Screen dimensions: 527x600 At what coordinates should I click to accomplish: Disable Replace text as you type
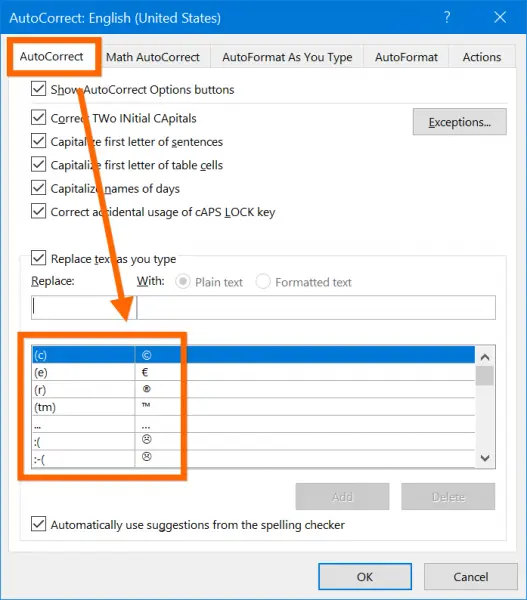pos(39,258)
